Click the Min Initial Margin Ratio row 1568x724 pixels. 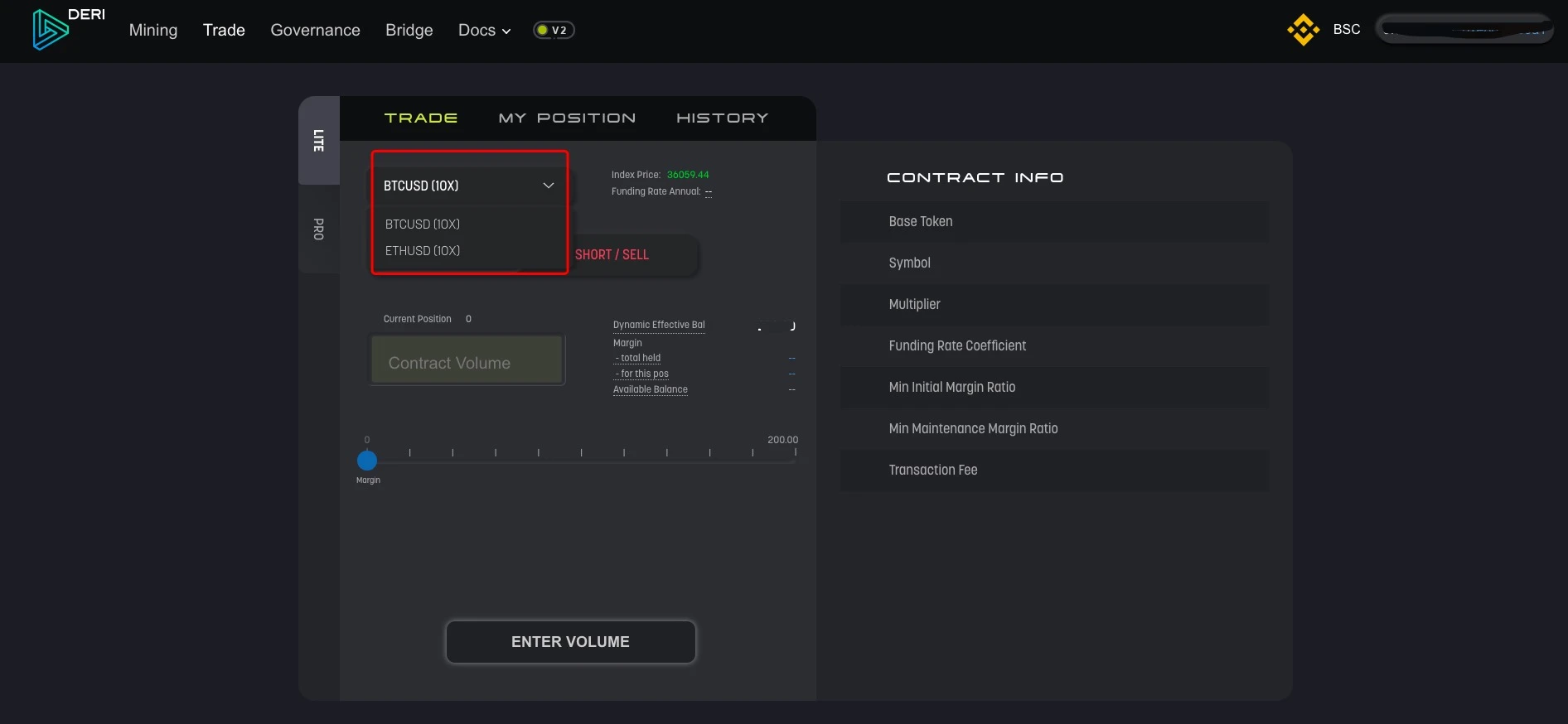1054,388
